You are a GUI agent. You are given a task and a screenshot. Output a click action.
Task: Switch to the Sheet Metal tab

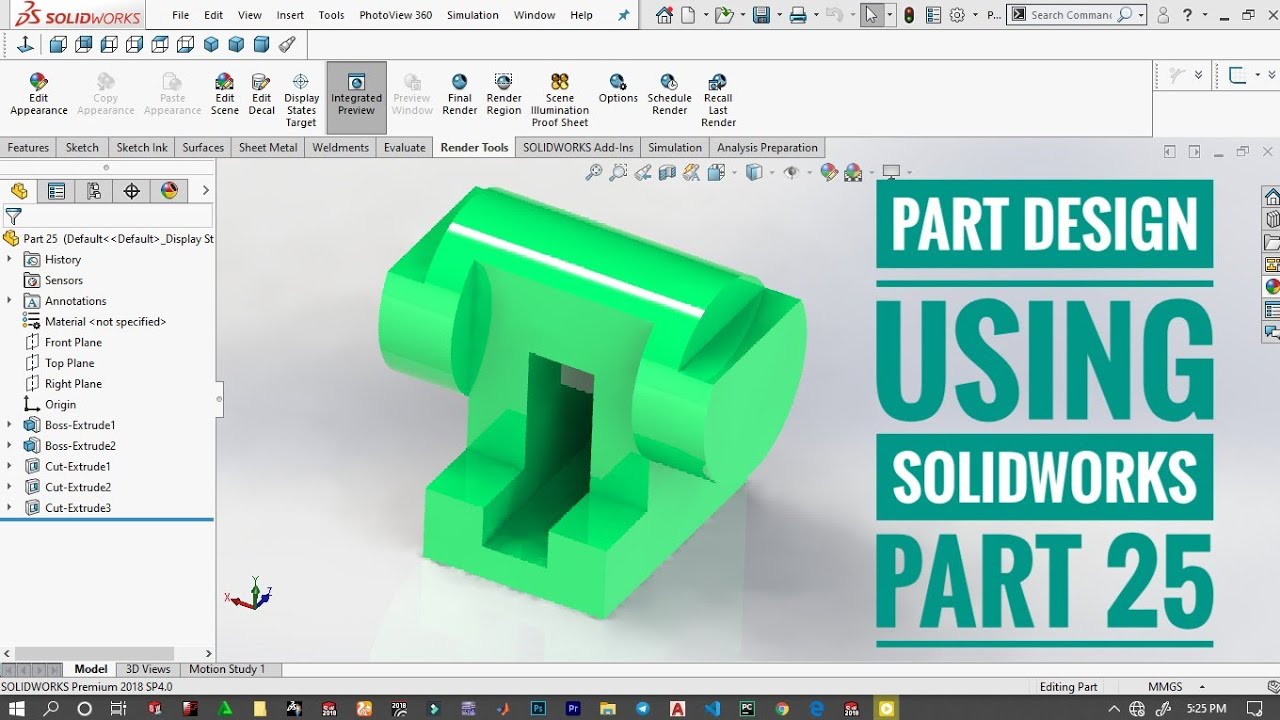(x=268, y=147)
